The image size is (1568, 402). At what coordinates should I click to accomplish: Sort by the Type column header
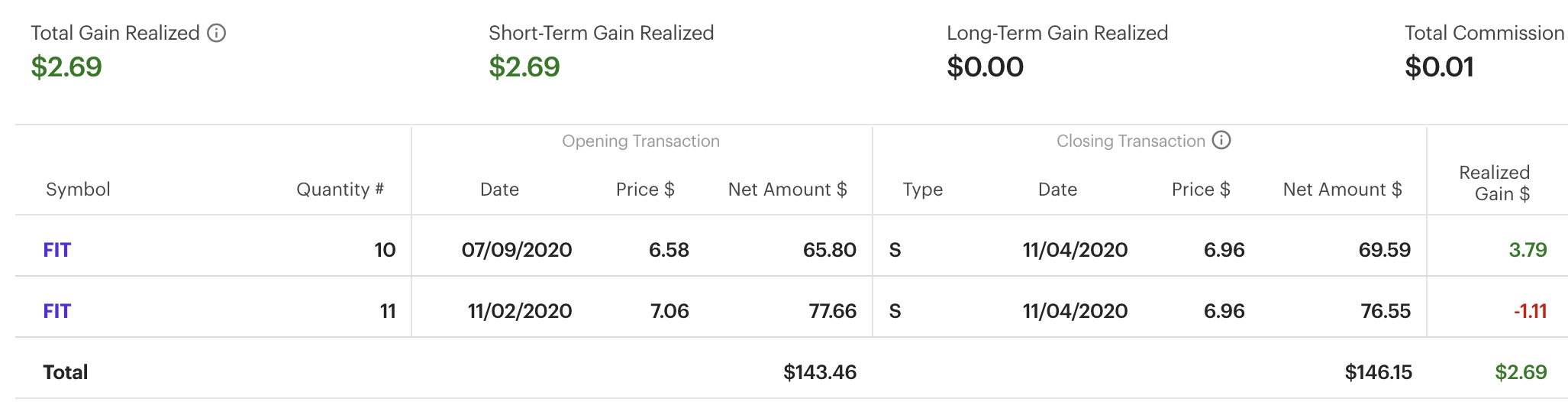pyautogui.click(x=922, y=190)
